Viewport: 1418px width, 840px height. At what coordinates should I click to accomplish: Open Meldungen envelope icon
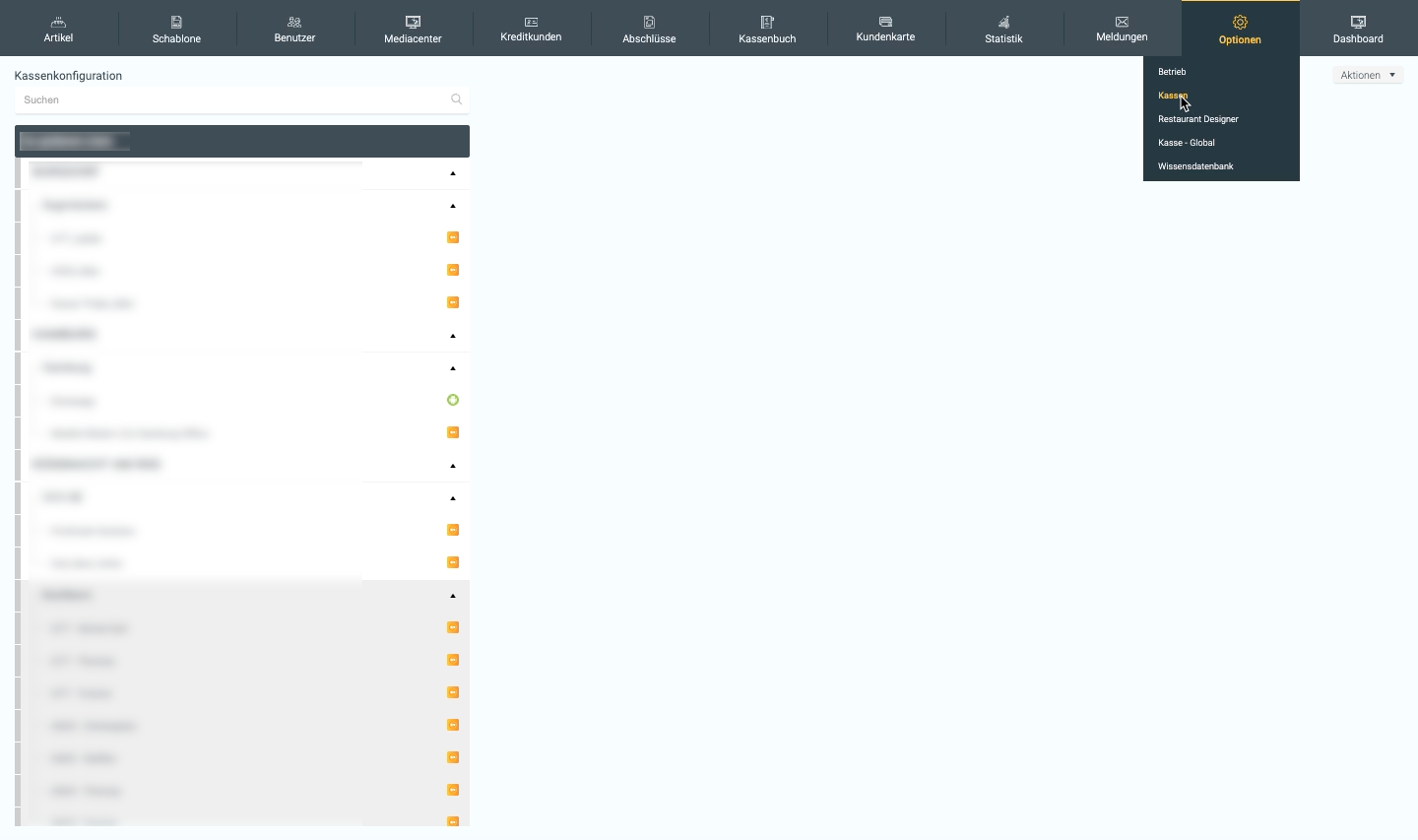click(1122, 22)
